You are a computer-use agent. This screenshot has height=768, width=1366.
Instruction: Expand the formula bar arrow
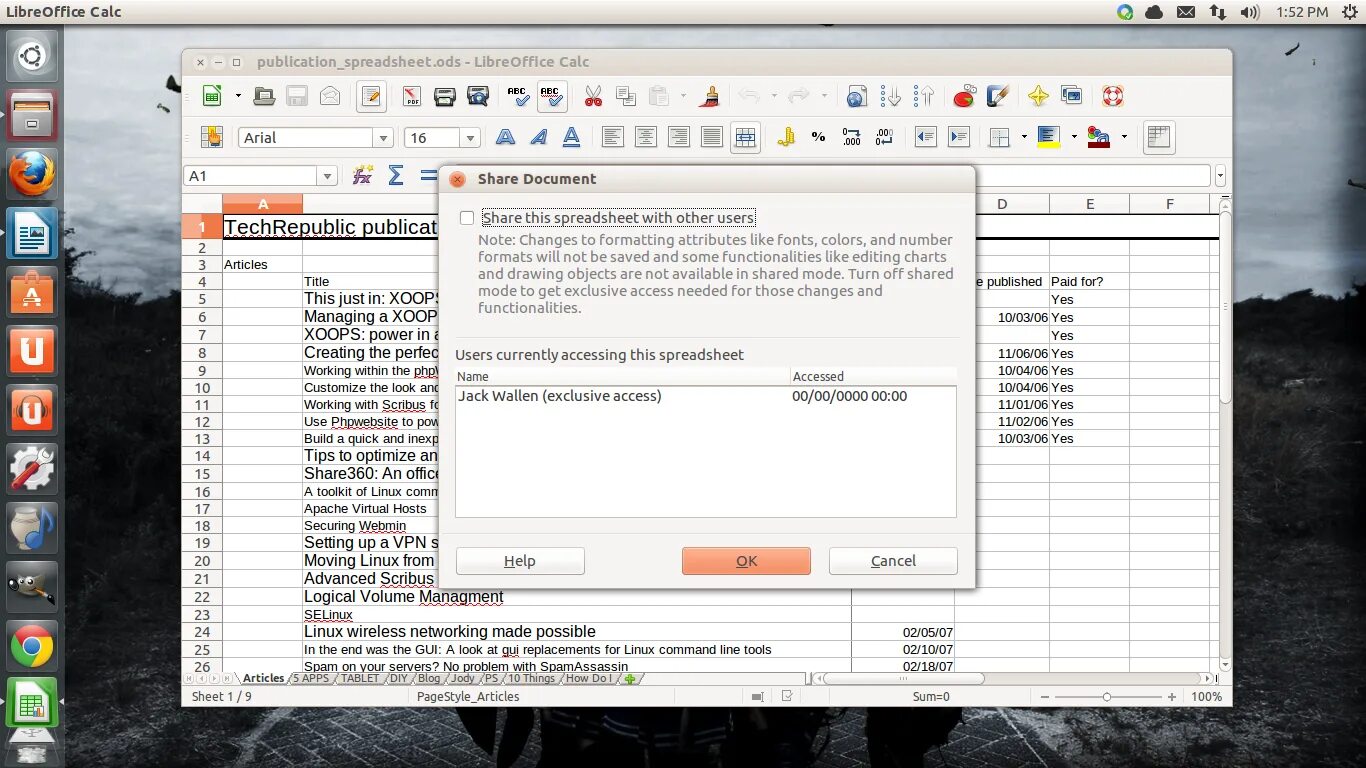click(x=1220, y=176)
